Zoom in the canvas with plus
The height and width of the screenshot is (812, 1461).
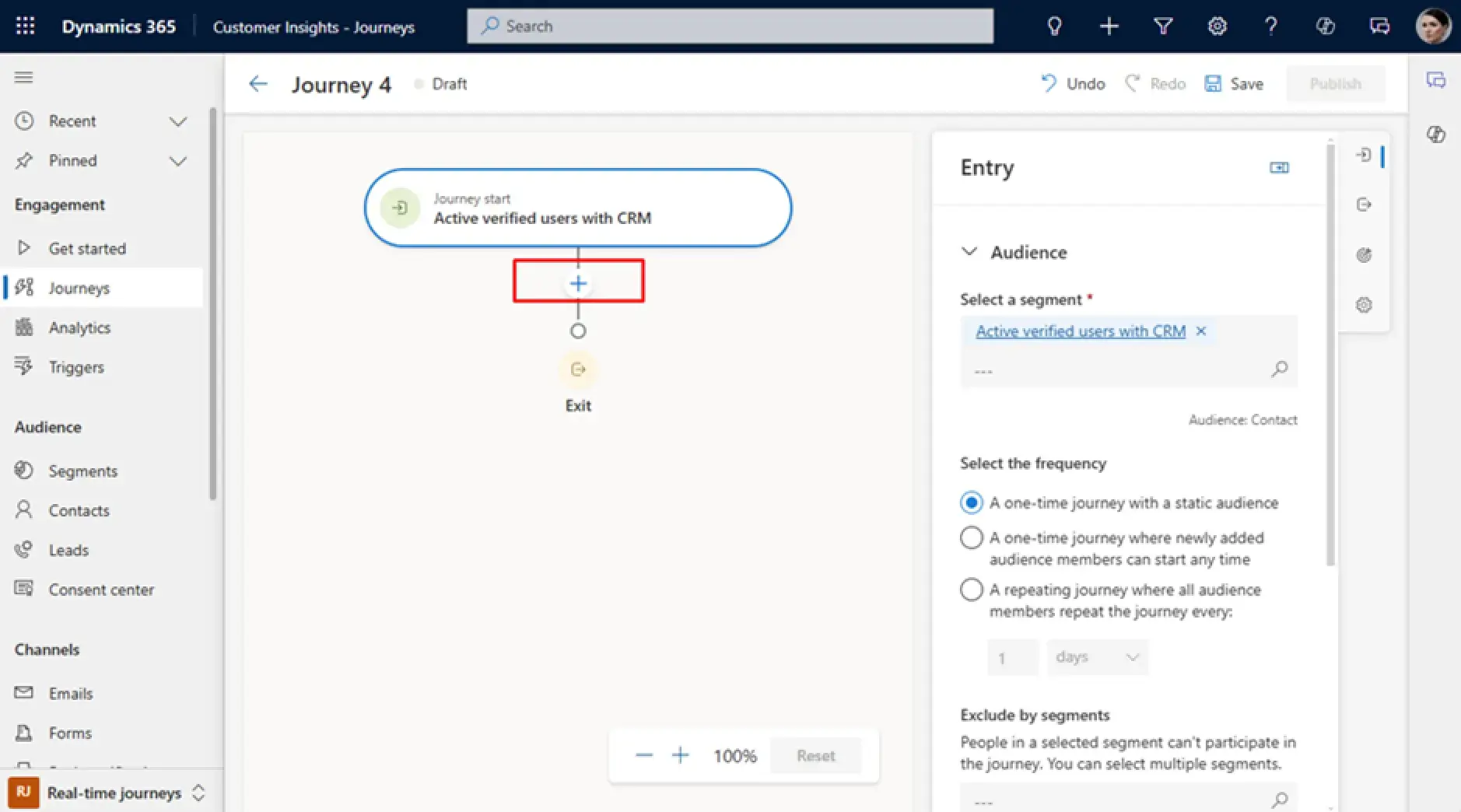tap(680, 755)
